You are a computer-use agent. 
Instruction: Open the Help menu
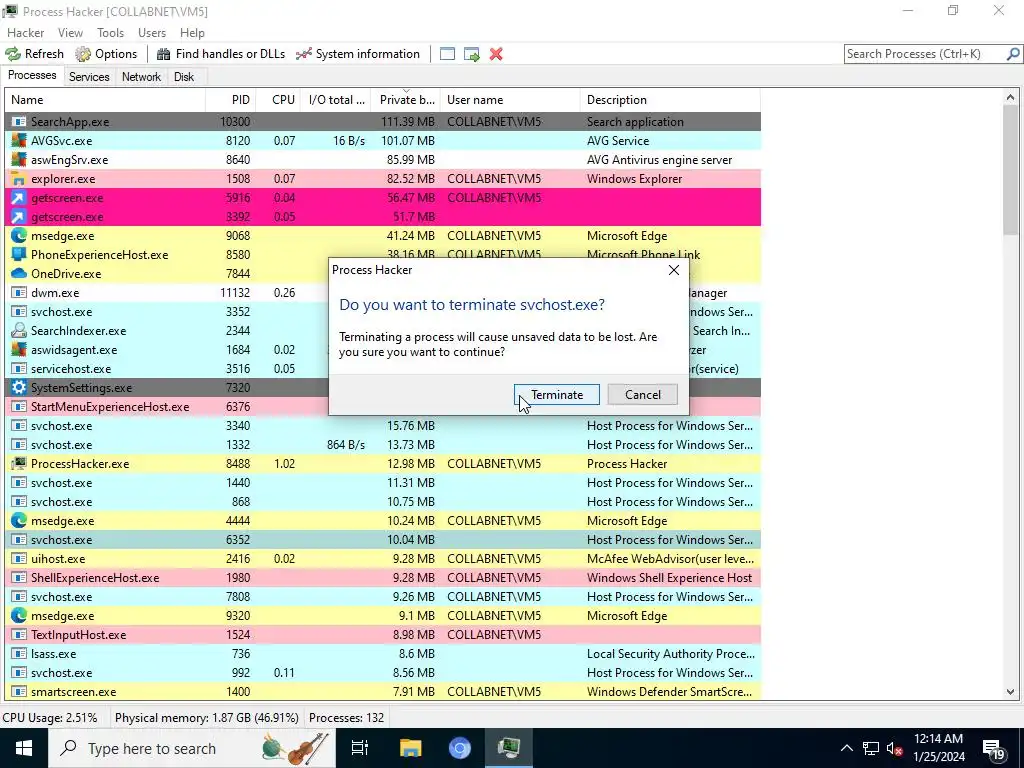click(192, 33)
